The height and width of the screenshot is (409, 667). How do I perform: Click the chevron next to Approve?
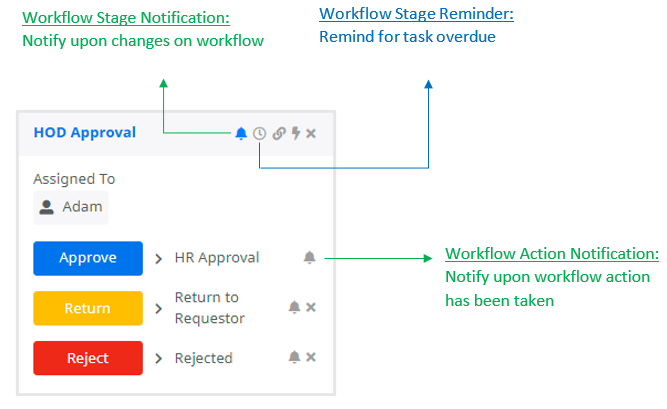[x=159, y=258]
